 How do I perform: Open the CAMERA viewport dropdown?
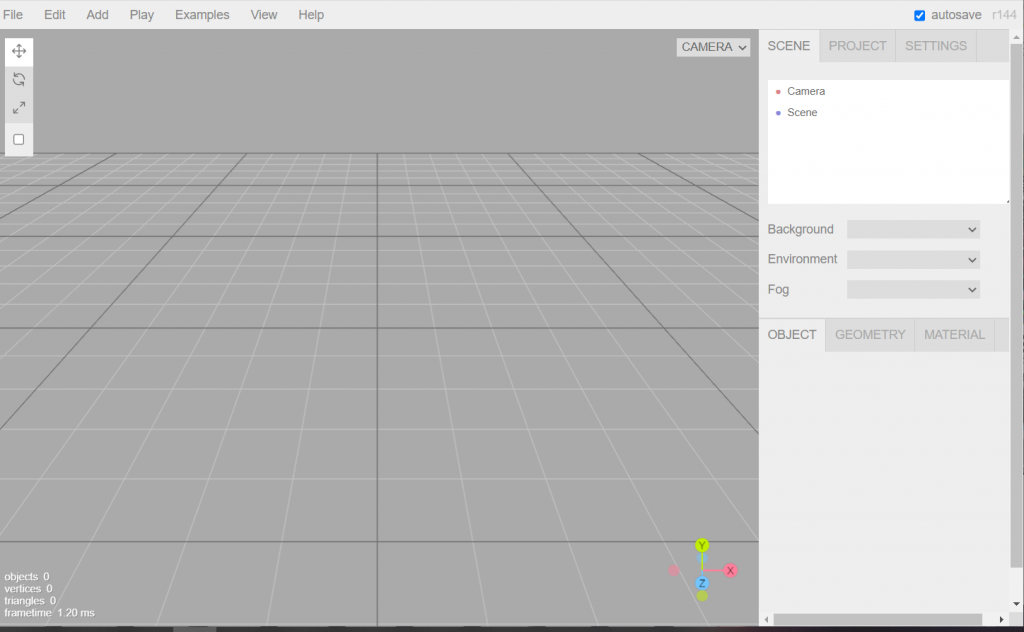click(713, 47)
